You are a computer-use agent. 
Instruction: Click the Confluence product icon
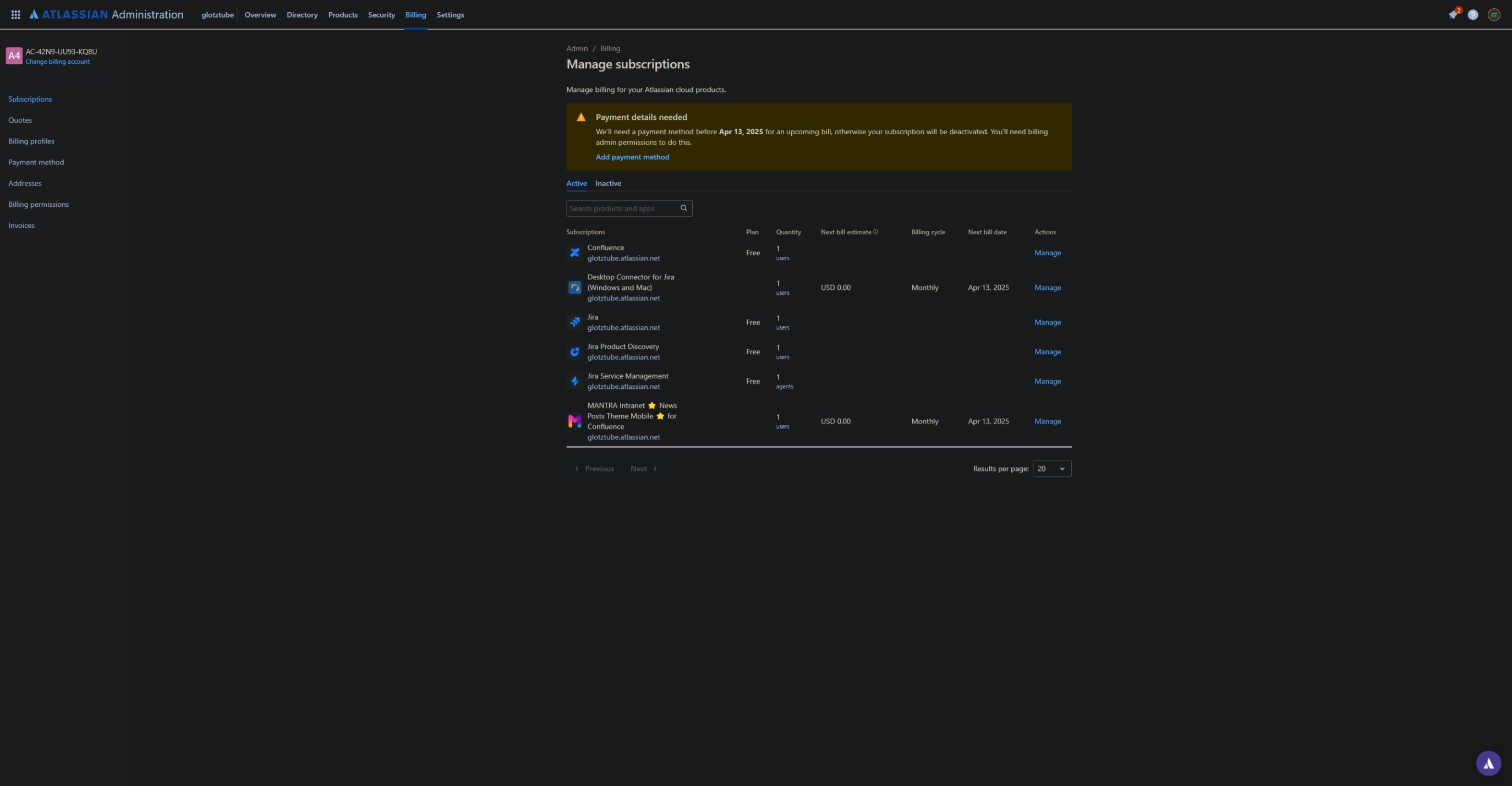(x=574, y=253)
